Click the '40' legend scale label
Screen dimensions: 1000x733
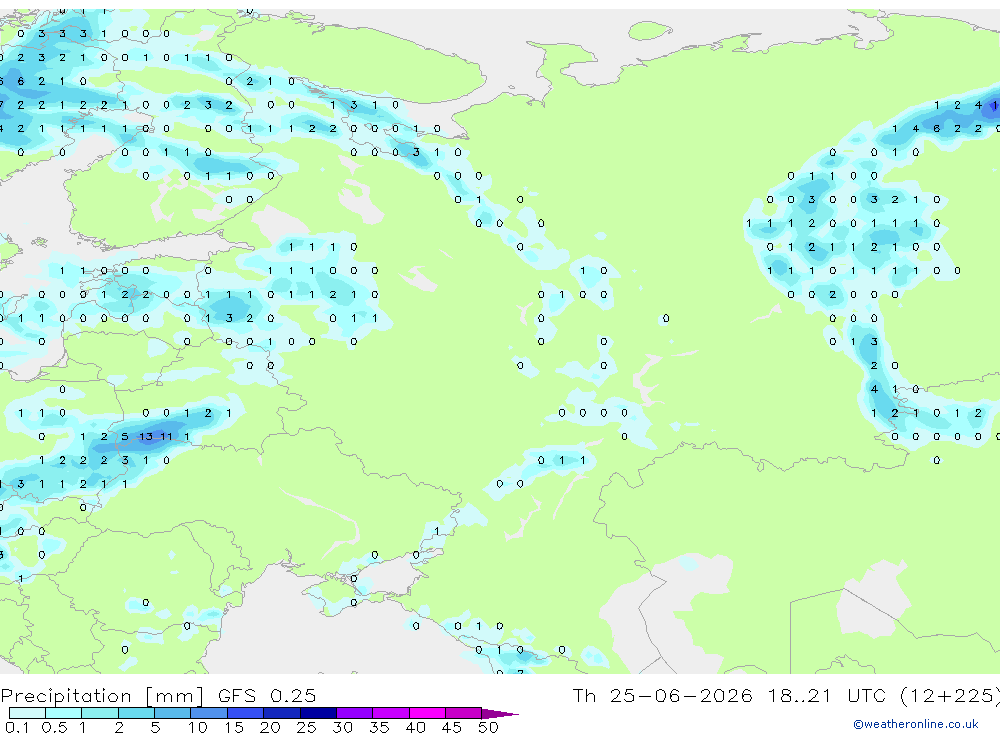coord(415,727)
